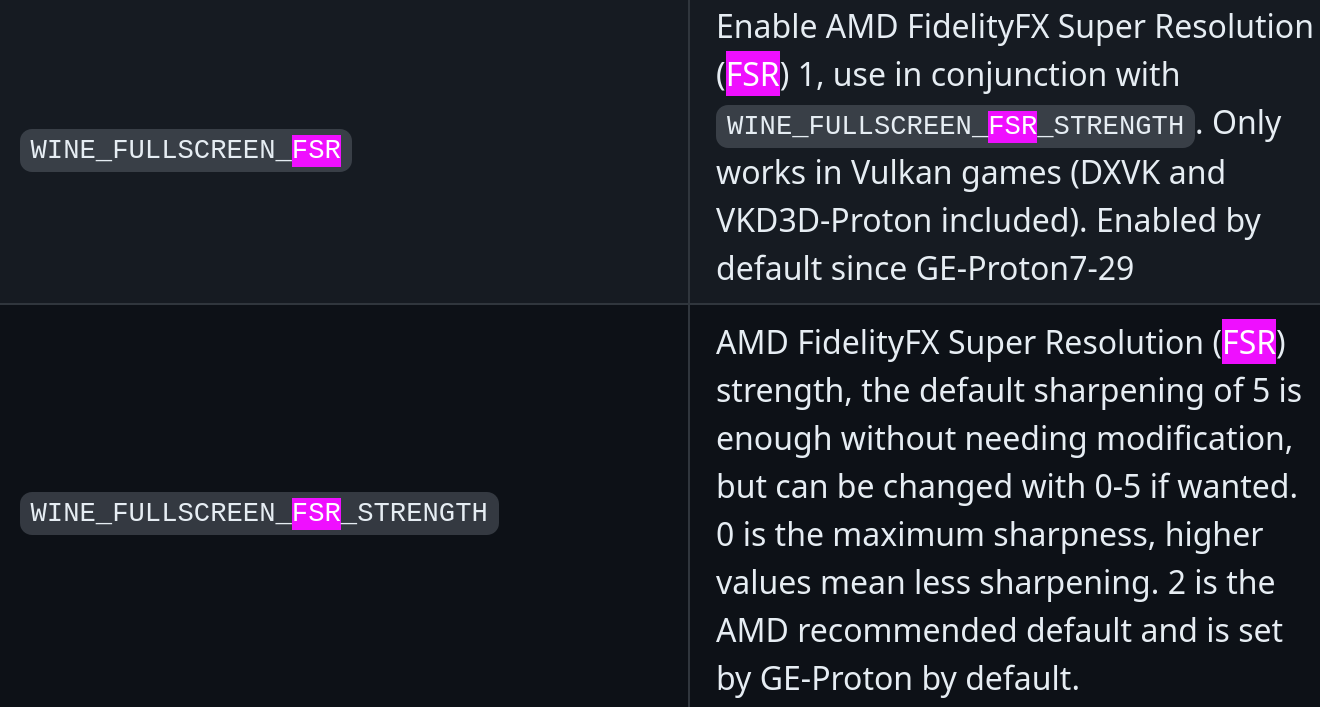
Task: Click the inline WINE_FULLSCREEN_FSR_STRENGTH code in the first description
Action: [x=954, y=126]
